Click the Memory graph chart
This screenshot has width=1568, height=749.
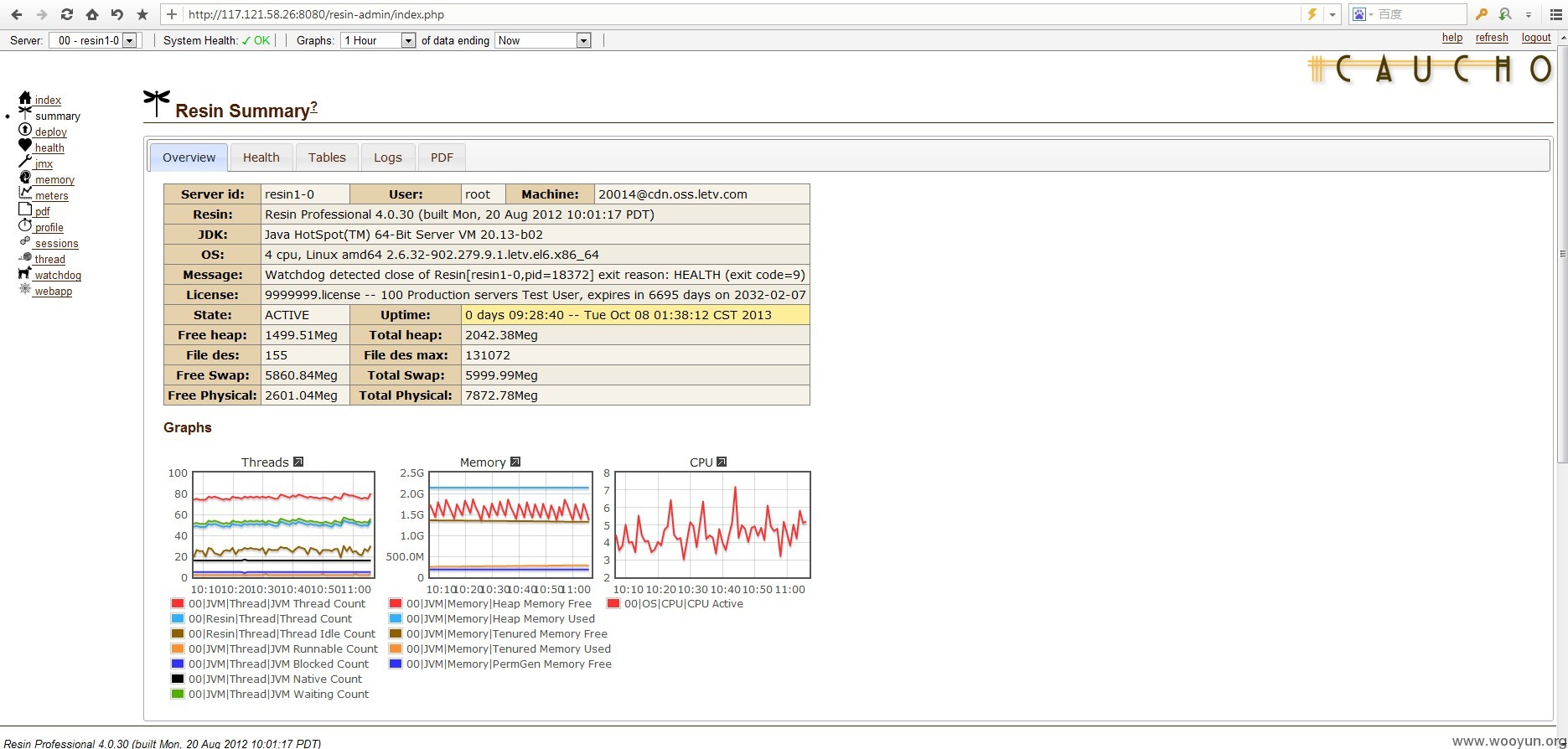coord(510,524)
